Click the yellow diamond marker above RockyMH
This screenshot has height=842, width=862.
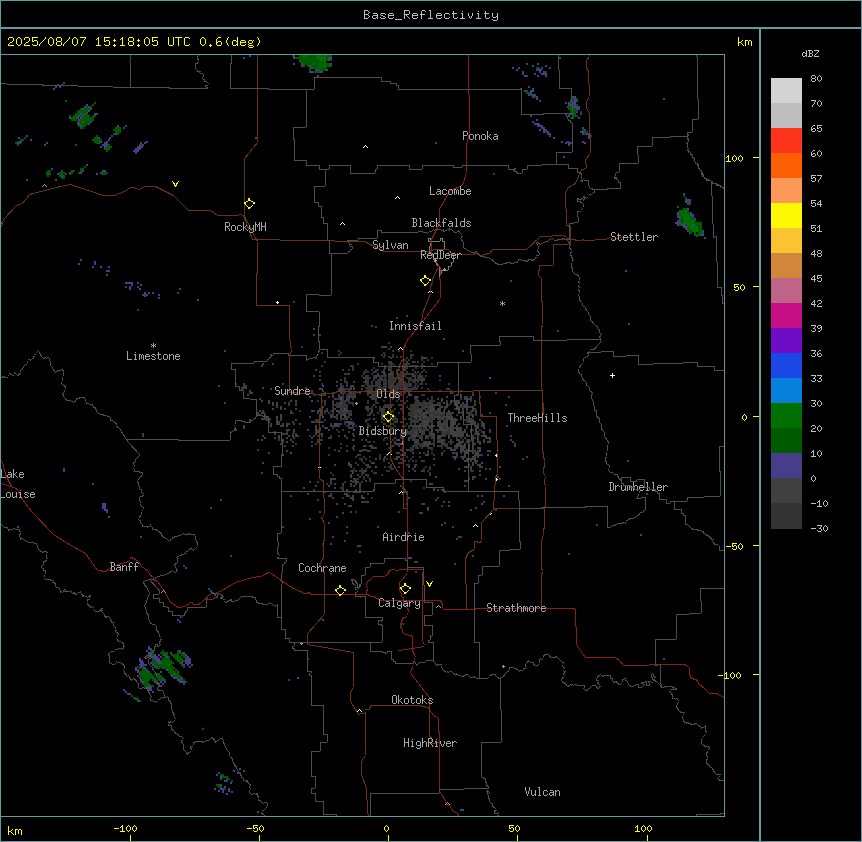coord(249,203)
